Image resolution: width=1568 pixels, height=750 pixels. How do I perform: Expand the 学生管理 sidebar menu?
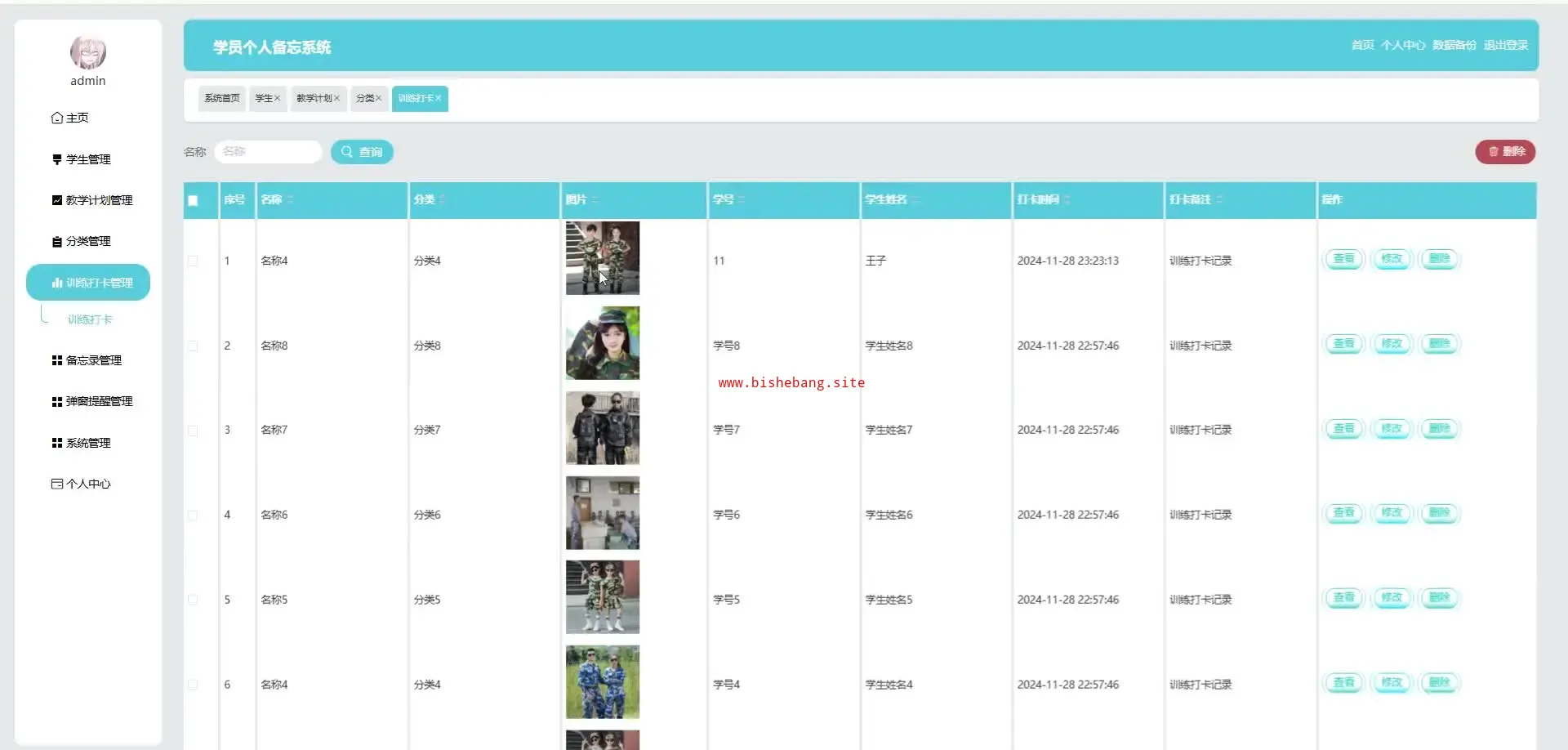(x=88, y=159)
